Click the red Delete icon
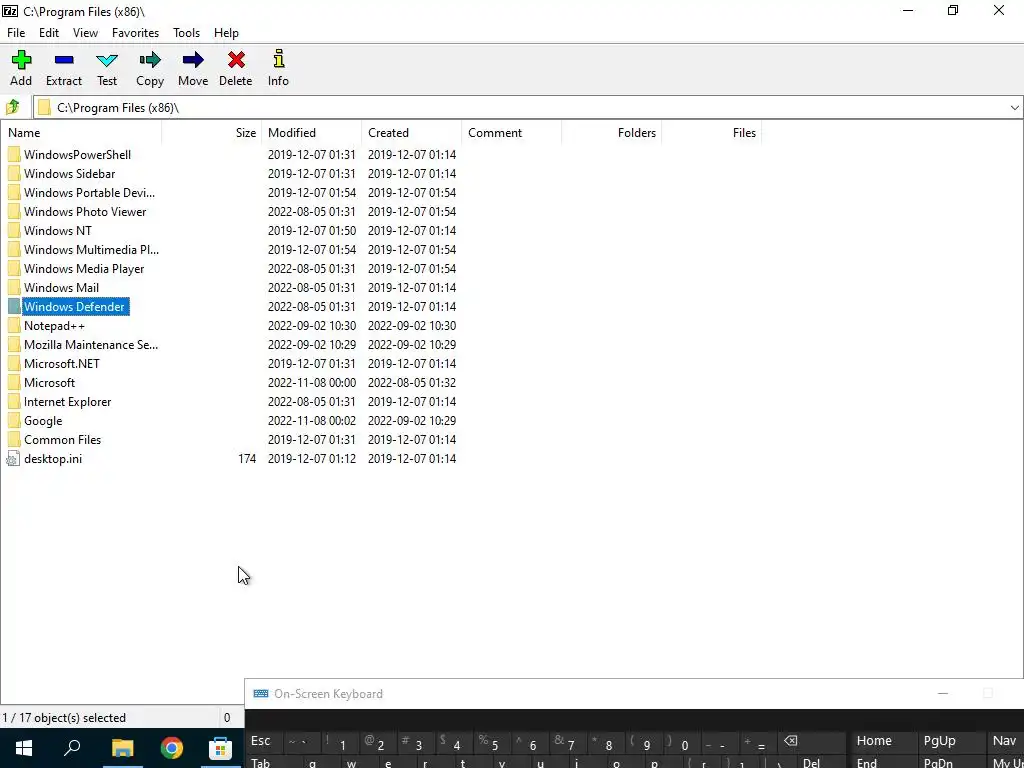The width and height of the screenshot is (1024, 768). [236, 60]
